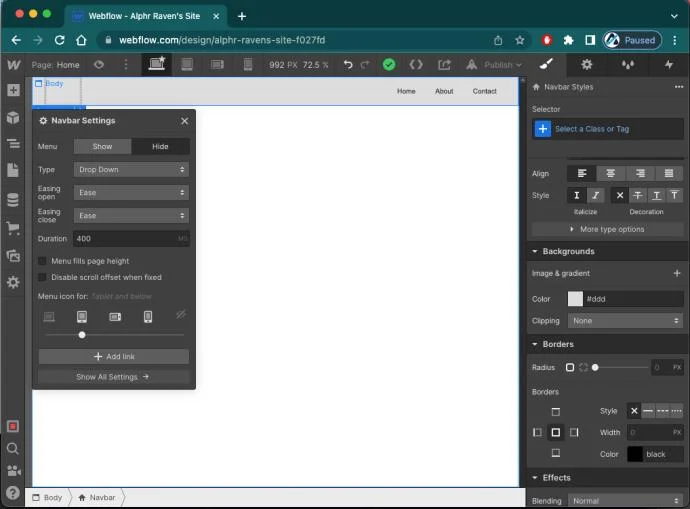The height and width of the screenshot is (509, 690).
Task: Justify text alignment
Action: pos(669,173)
